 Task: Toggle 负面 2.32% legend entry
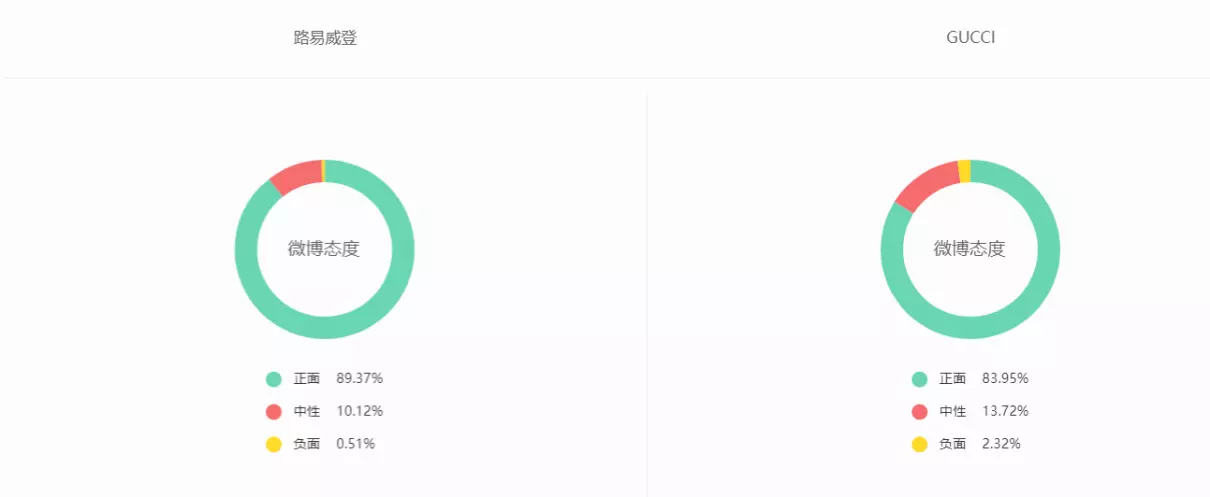tap(967, 444)
